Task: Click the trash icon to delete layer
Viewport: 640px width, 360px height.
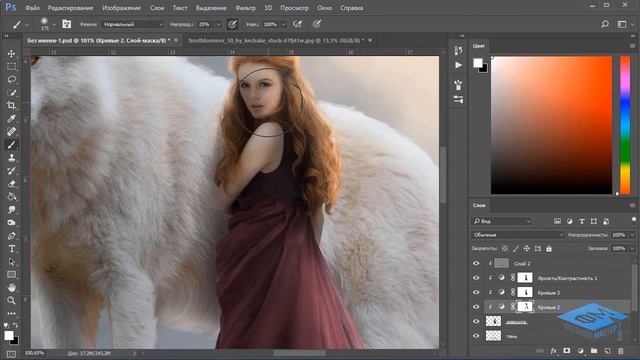Action: pos(620,351)
